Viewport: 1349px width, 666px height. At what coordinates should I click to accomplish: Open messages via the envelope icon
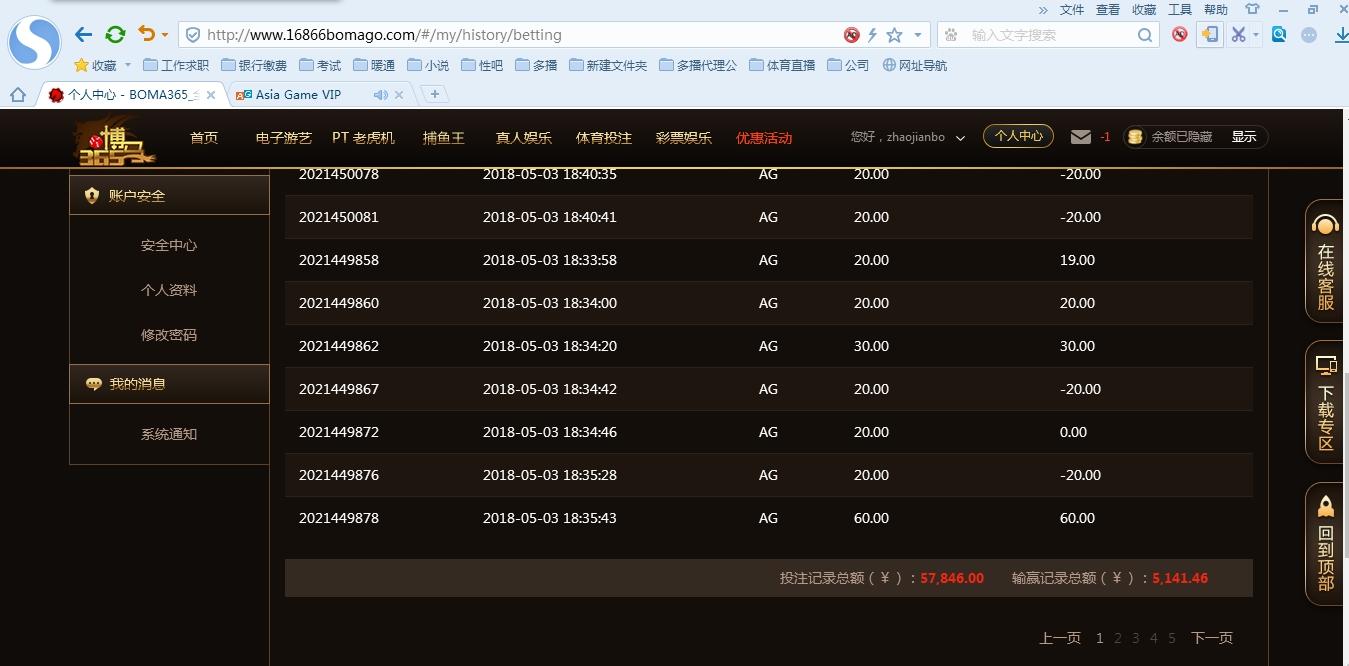1080,137
